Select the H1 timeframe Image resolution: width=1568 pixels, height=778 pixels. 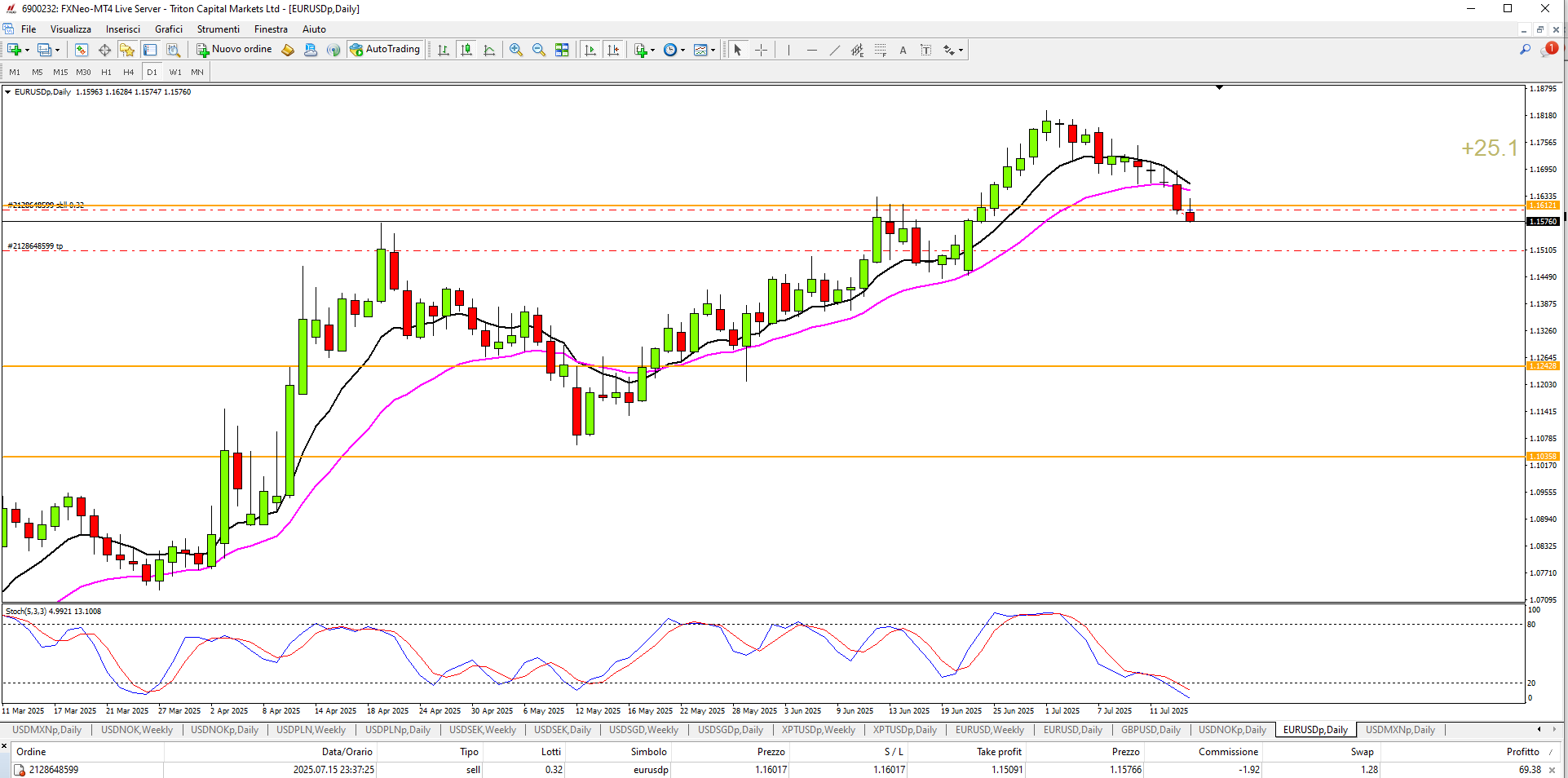point(106,72)
